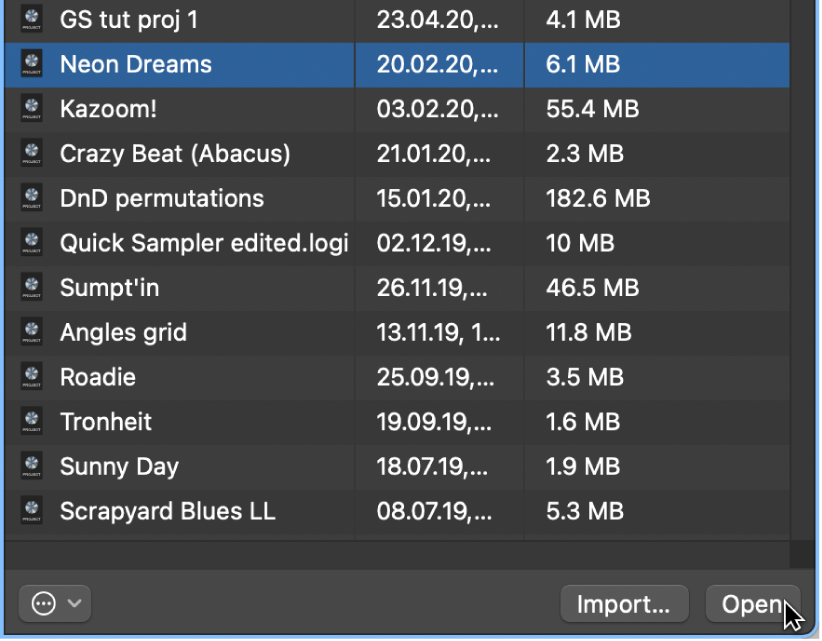Click the Sunny Day project icon
Screen dimensions: 822x641
pos(33,466)
